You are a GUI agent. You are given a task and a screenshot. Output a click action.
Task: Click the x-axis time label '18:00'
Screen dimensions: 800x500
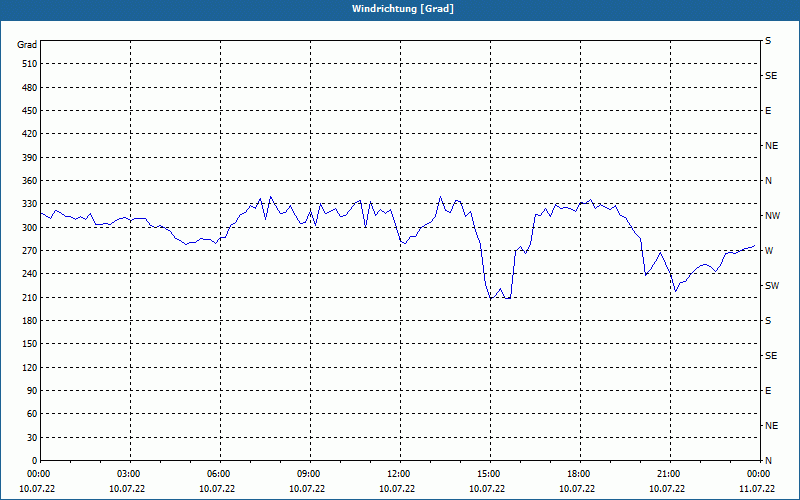(578, 474)
